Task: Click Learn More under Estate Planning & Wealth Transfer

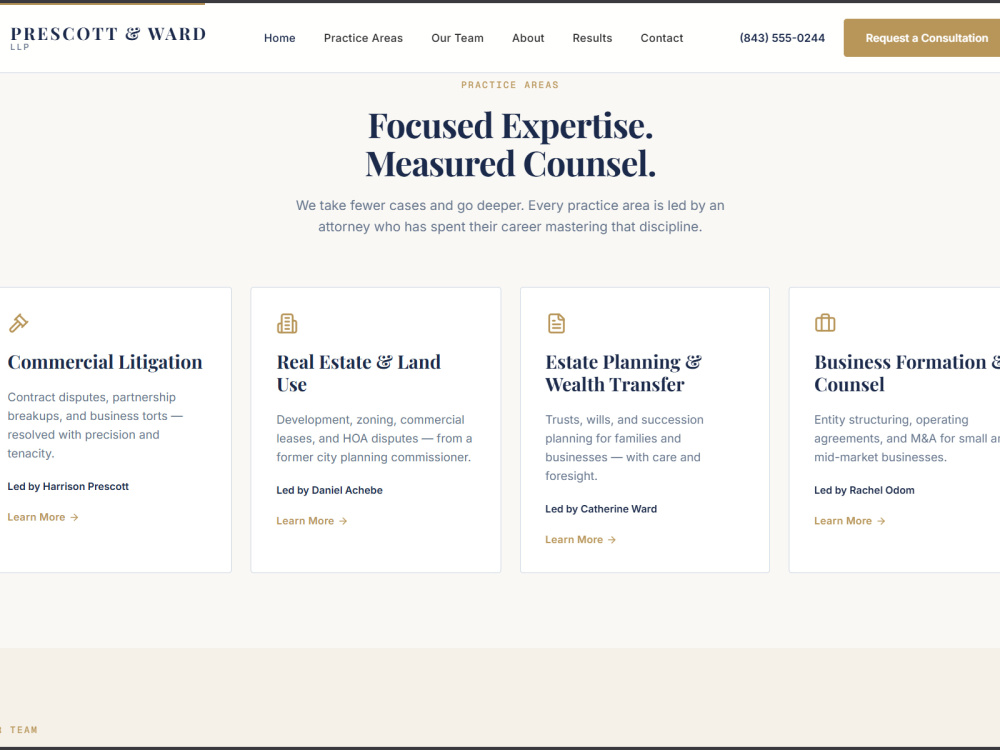Action: (580, 540)
